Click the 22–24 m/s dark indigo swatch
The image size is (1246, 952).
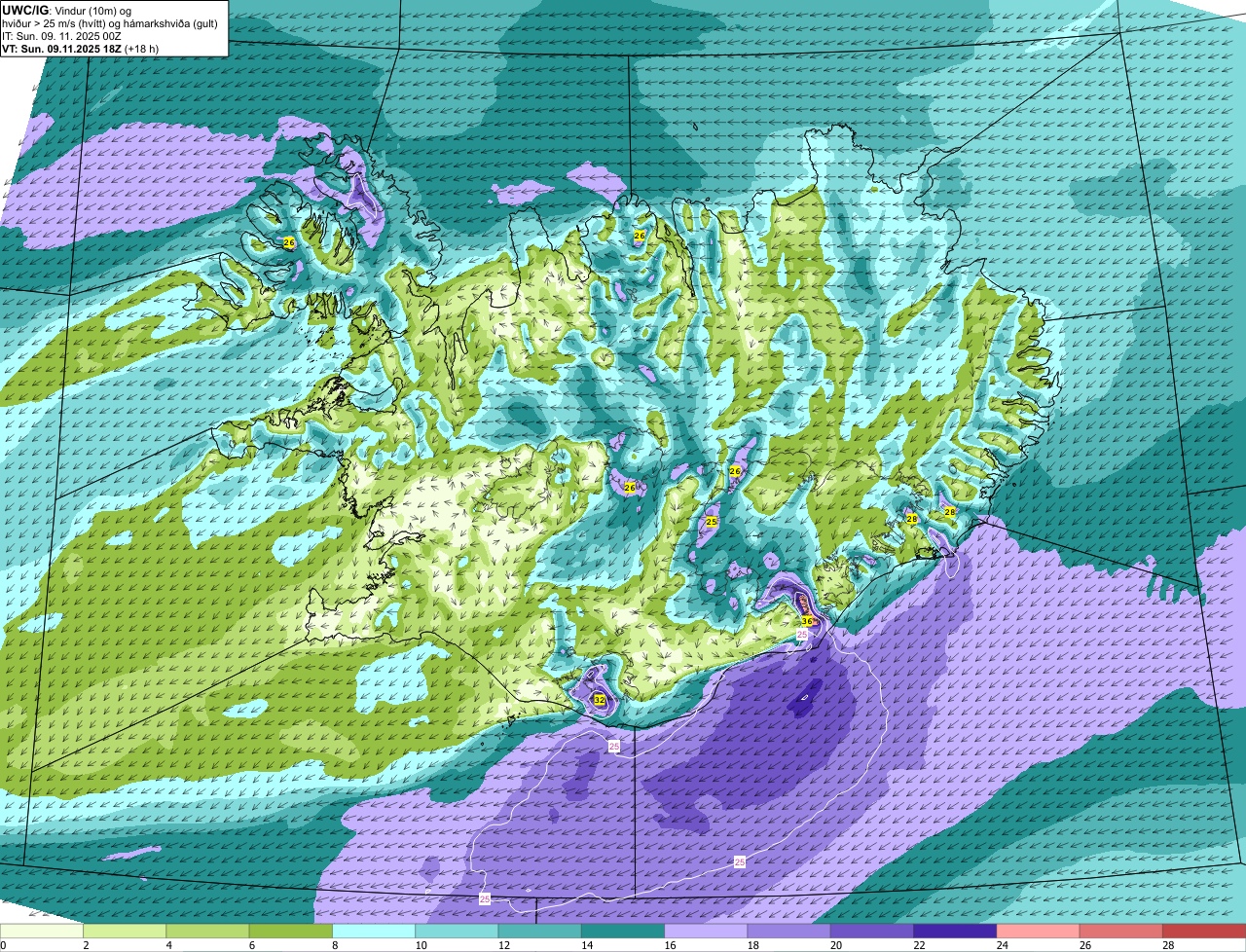955,931
